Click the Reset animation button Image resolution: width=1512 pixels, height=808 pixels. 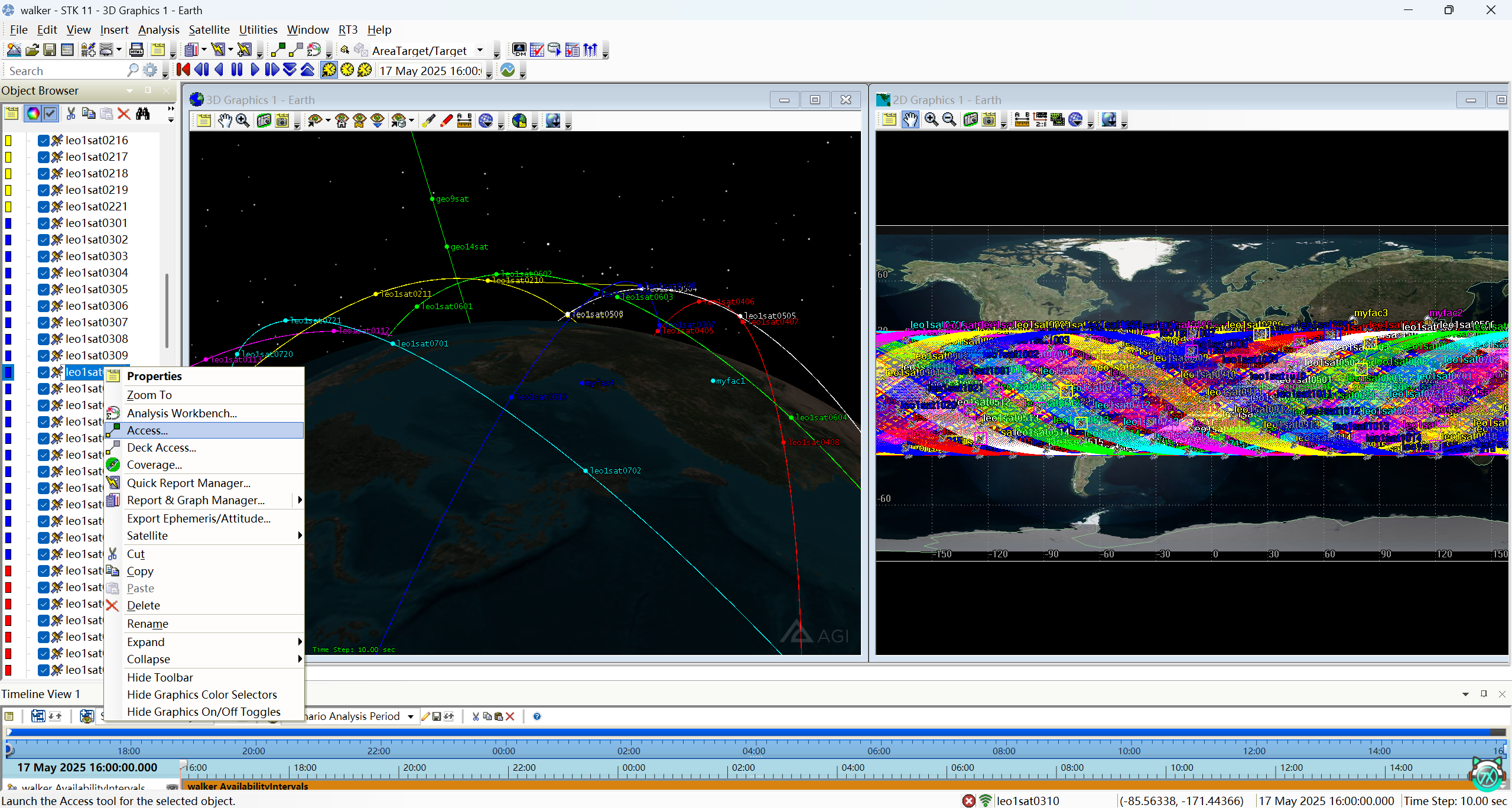(x=183, y=70)
